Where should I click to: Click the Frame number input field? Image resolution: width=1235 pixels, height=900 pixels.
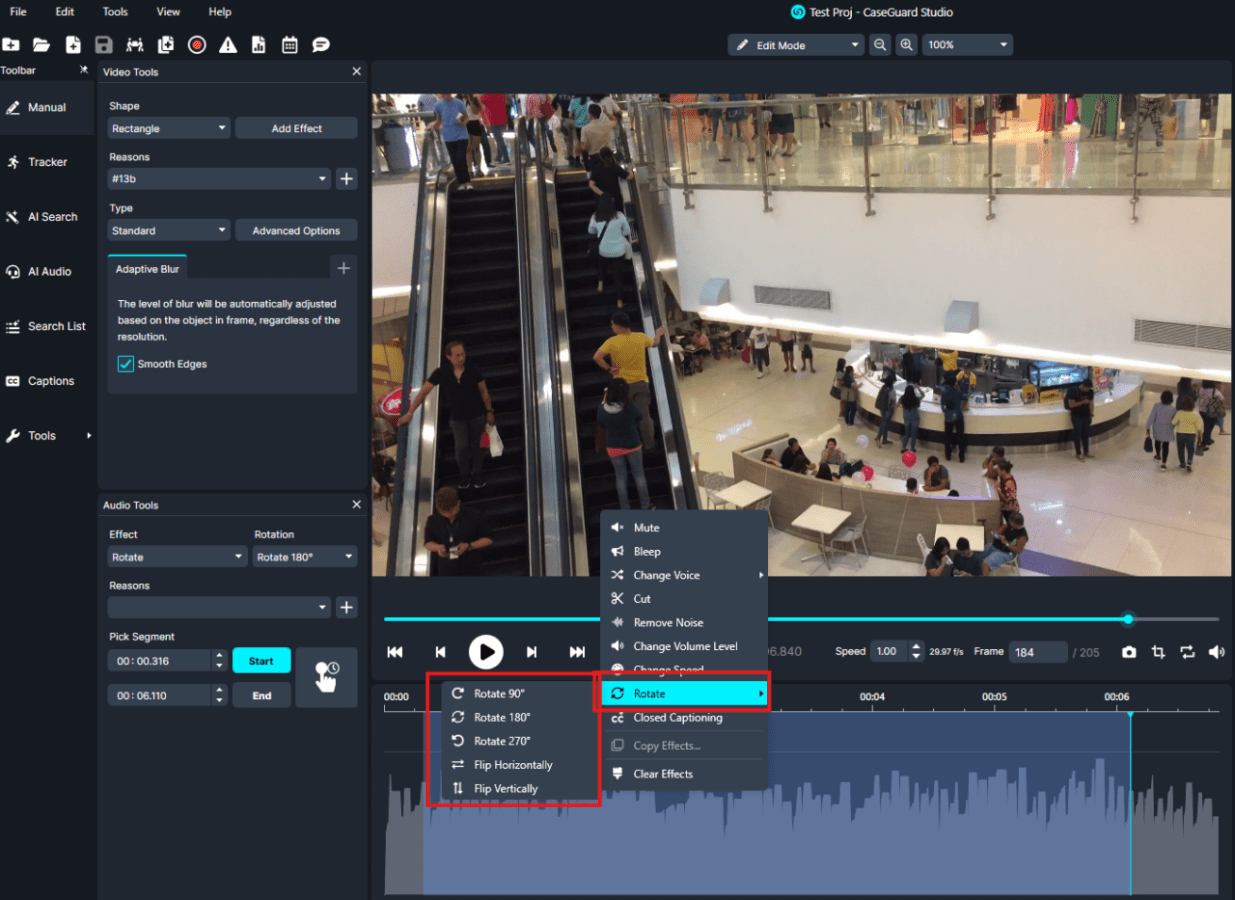click(1037, 652)
